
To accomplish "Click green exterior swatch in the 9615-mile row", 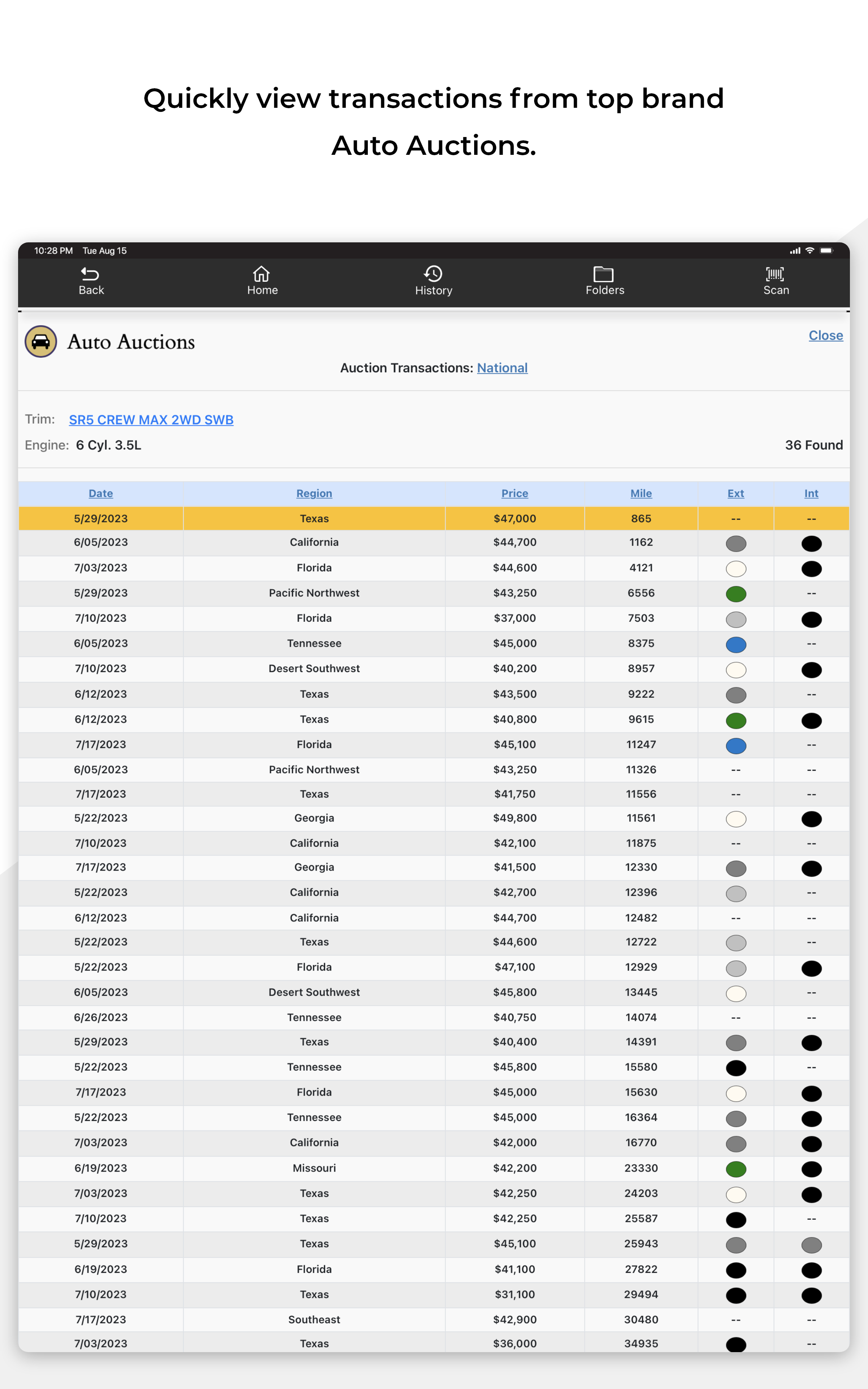I will pyautogui.click(x=736, y=720).
